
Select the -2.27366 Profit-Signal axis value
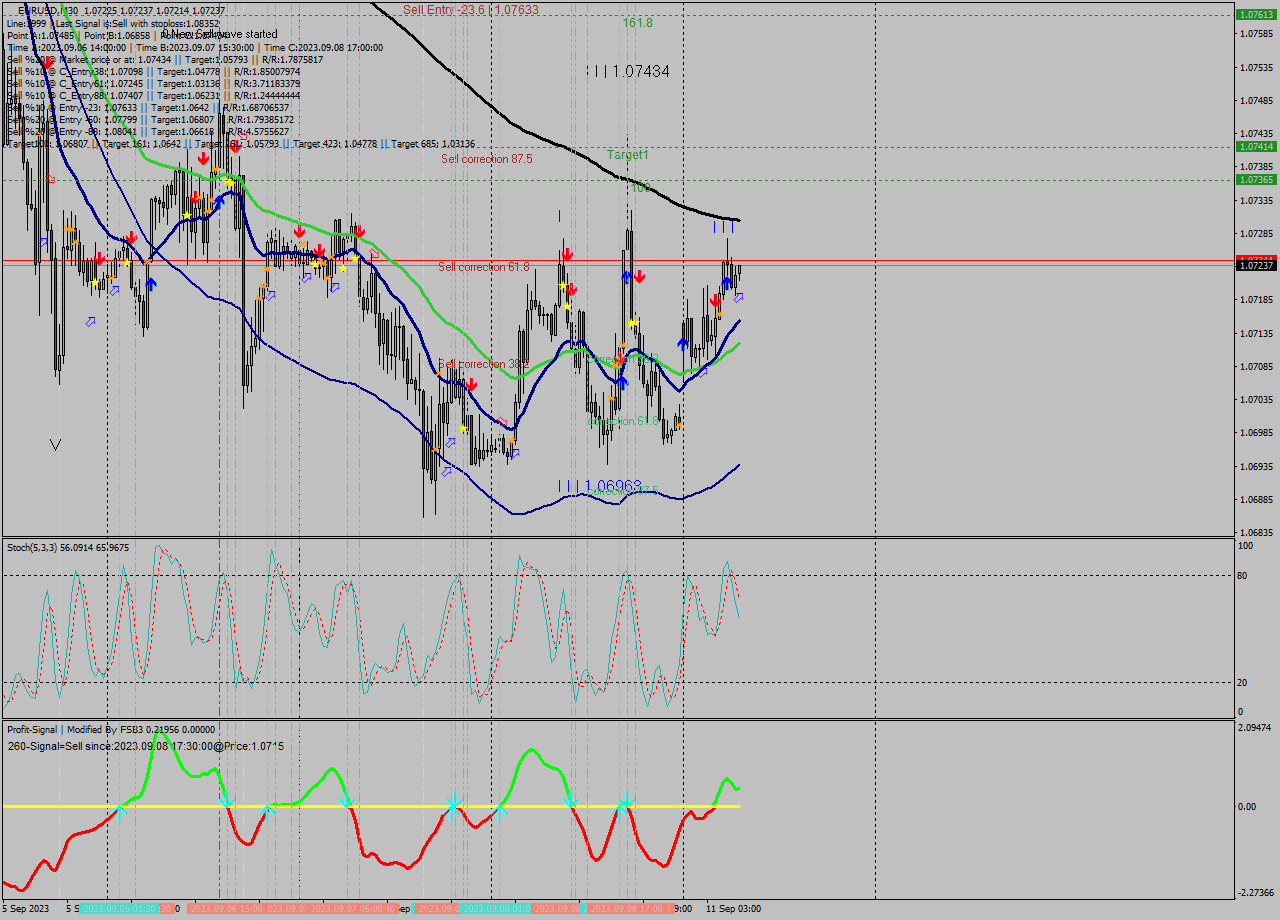coord(1255,892)
